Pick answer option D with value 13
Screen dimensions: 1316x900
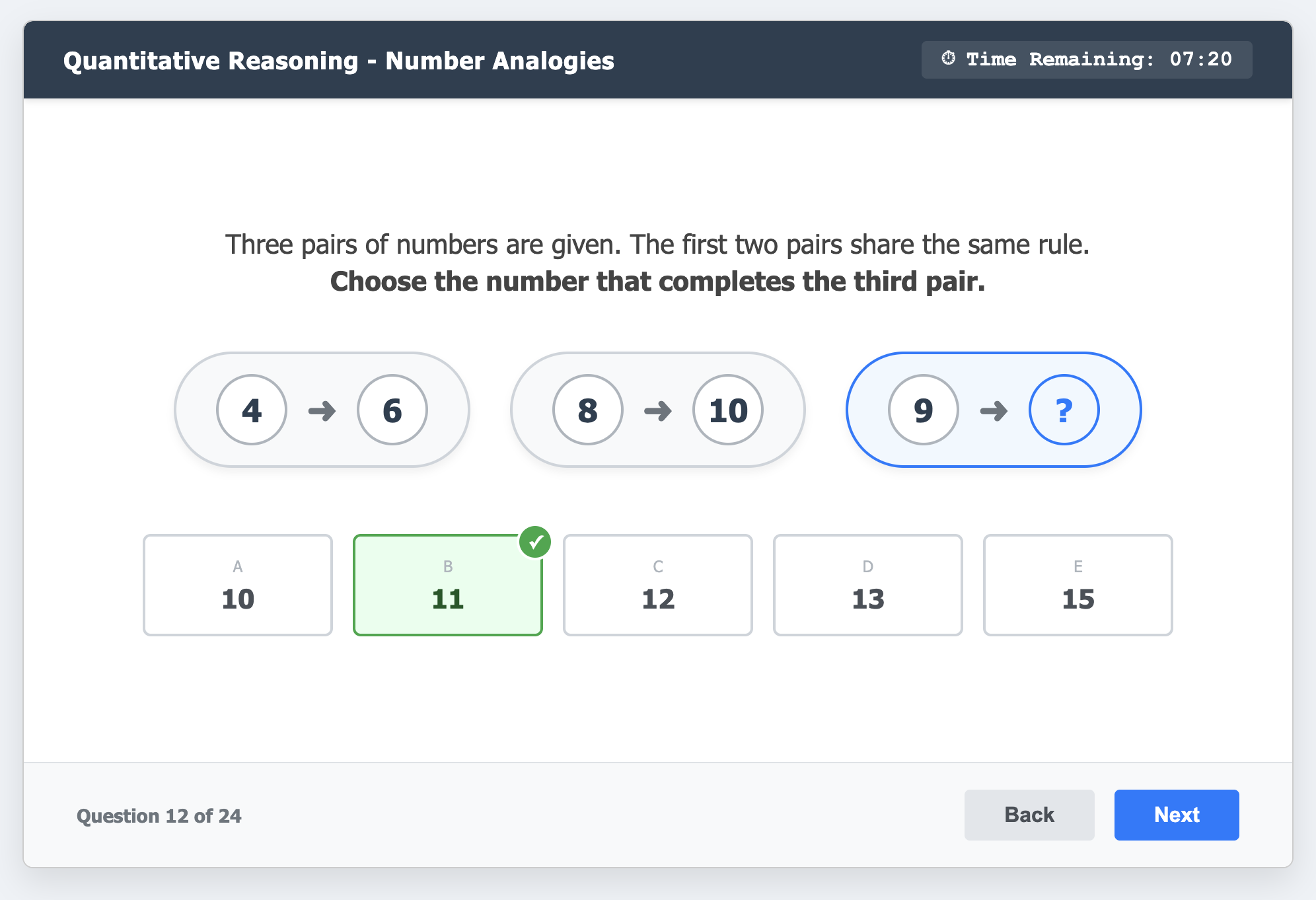pos(868,585)
